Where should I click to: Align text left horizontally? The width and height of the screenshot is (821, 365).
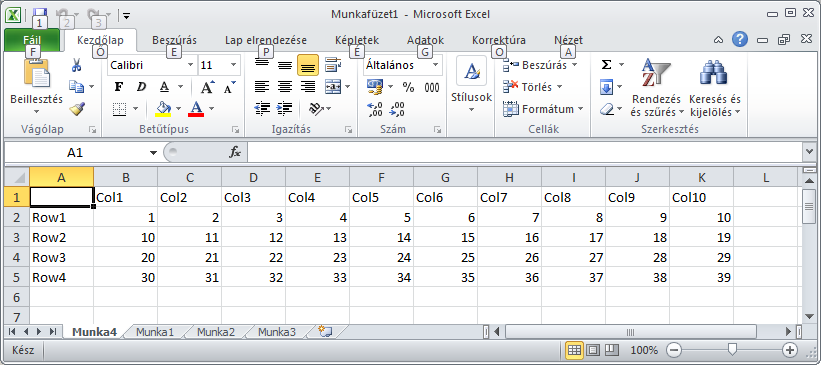(262, 87)
